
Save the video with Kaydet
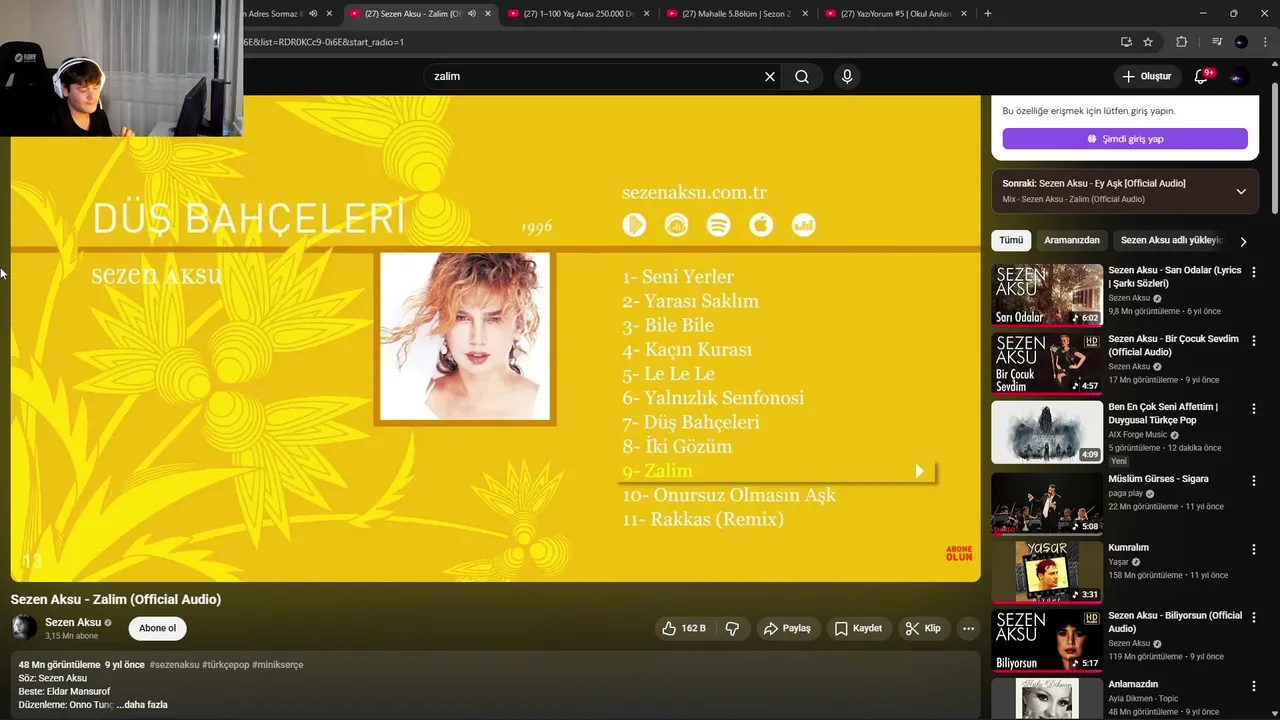coord(858,628)
